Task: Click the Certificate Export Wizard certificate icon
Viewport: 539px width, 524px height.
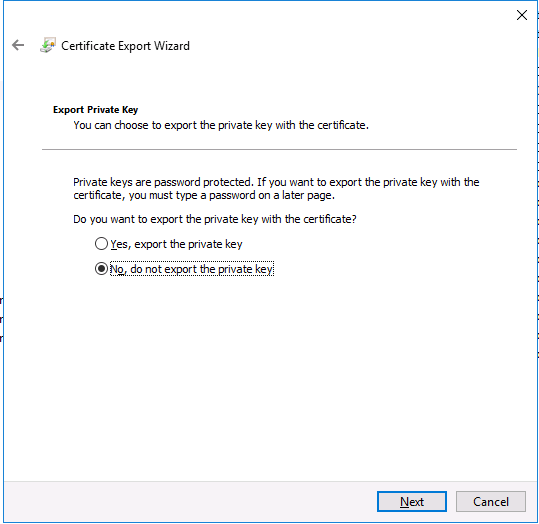Action: 48,45
